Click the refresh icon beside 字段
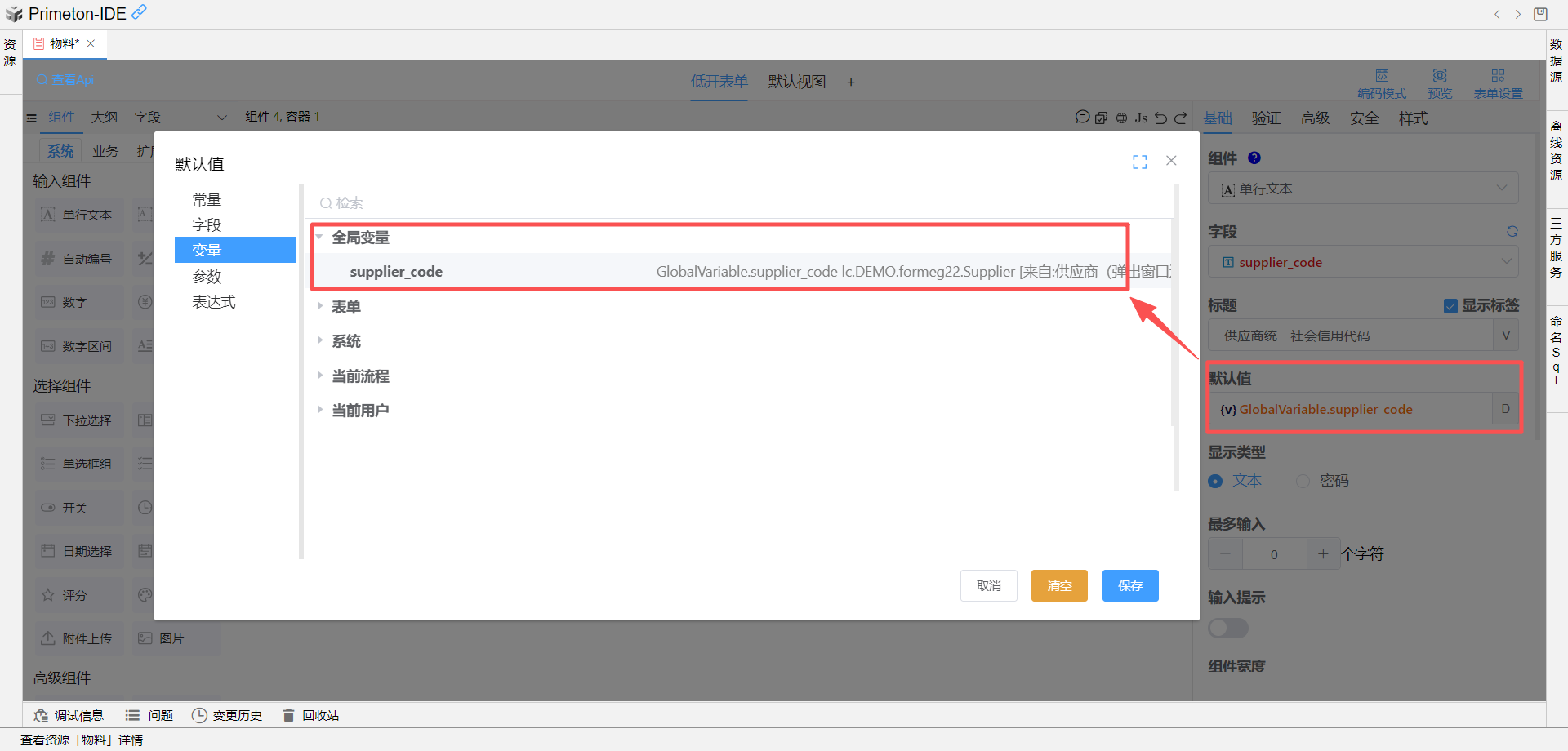The width and height of the screenshot is (1568, 751). [x=1512, y=232]
